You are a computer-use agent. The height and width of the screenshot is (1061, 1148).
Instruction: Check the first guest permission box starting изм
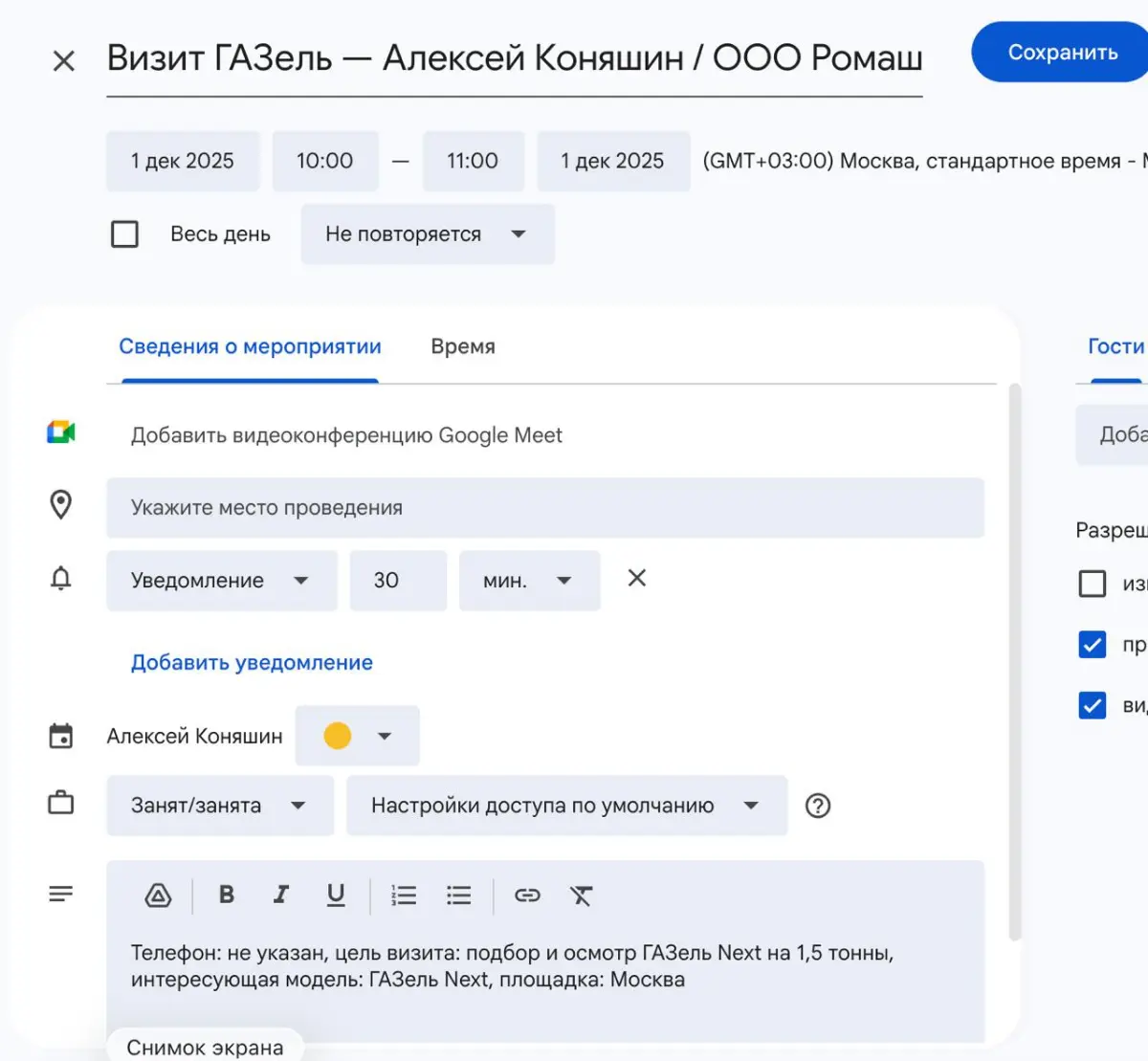(1093, 584)
